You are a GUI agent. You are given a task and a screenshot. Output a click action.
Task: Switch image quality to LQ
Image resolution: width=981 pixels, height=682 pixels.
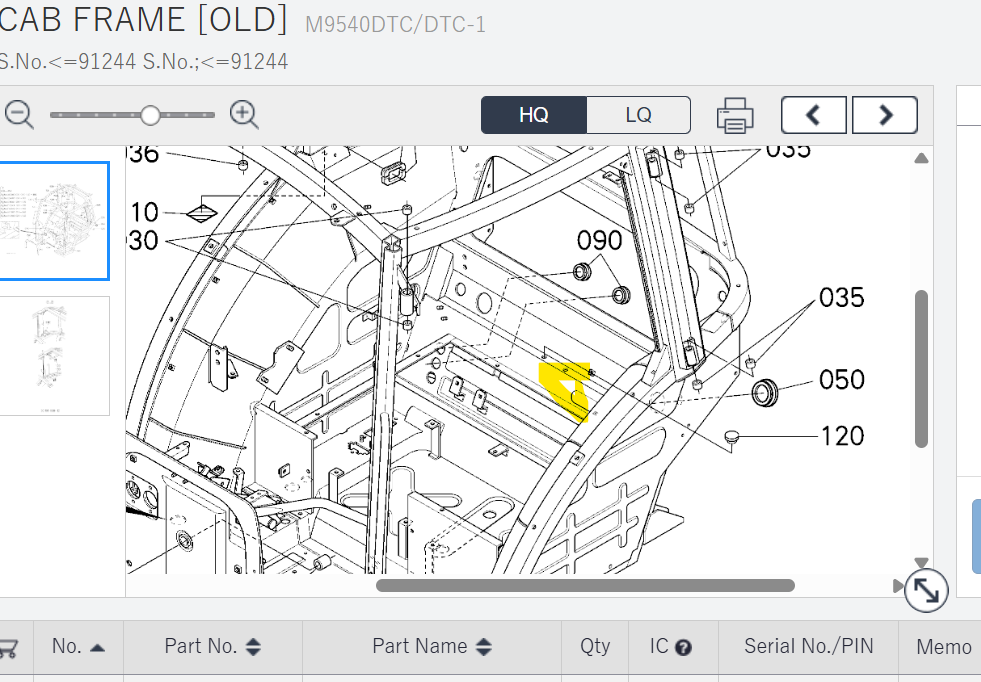pos(638,115)
